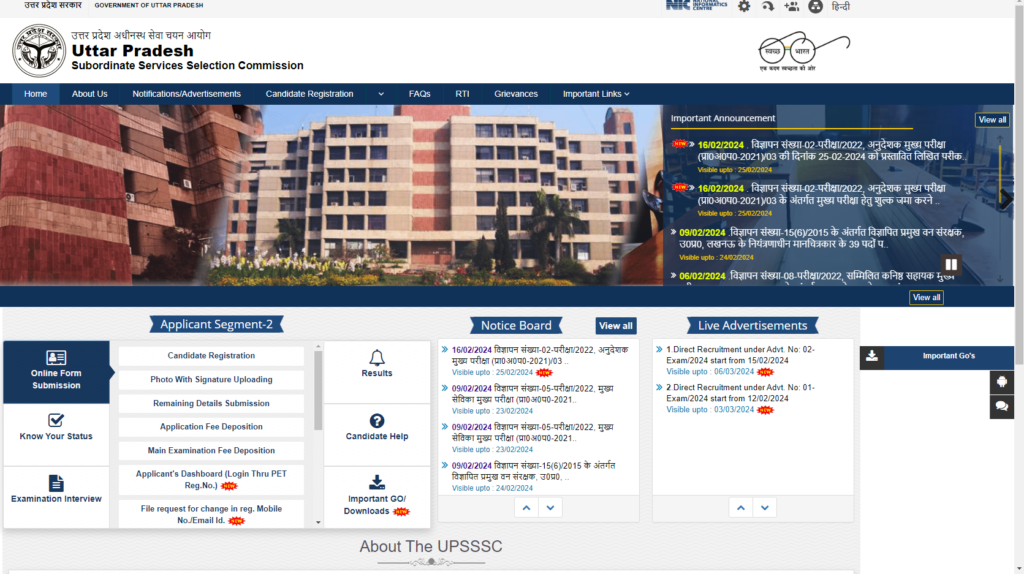Click the Important Go's download icon
The image size is (1024, 574).
(x=872, y=357)
